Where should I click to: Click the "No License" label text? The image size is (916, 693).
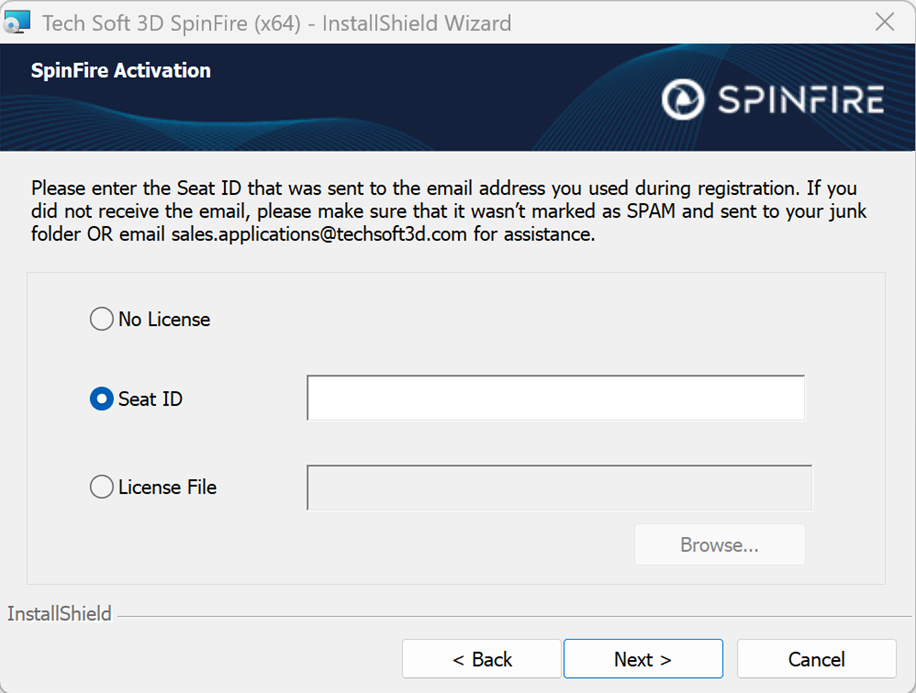[164, 320]
